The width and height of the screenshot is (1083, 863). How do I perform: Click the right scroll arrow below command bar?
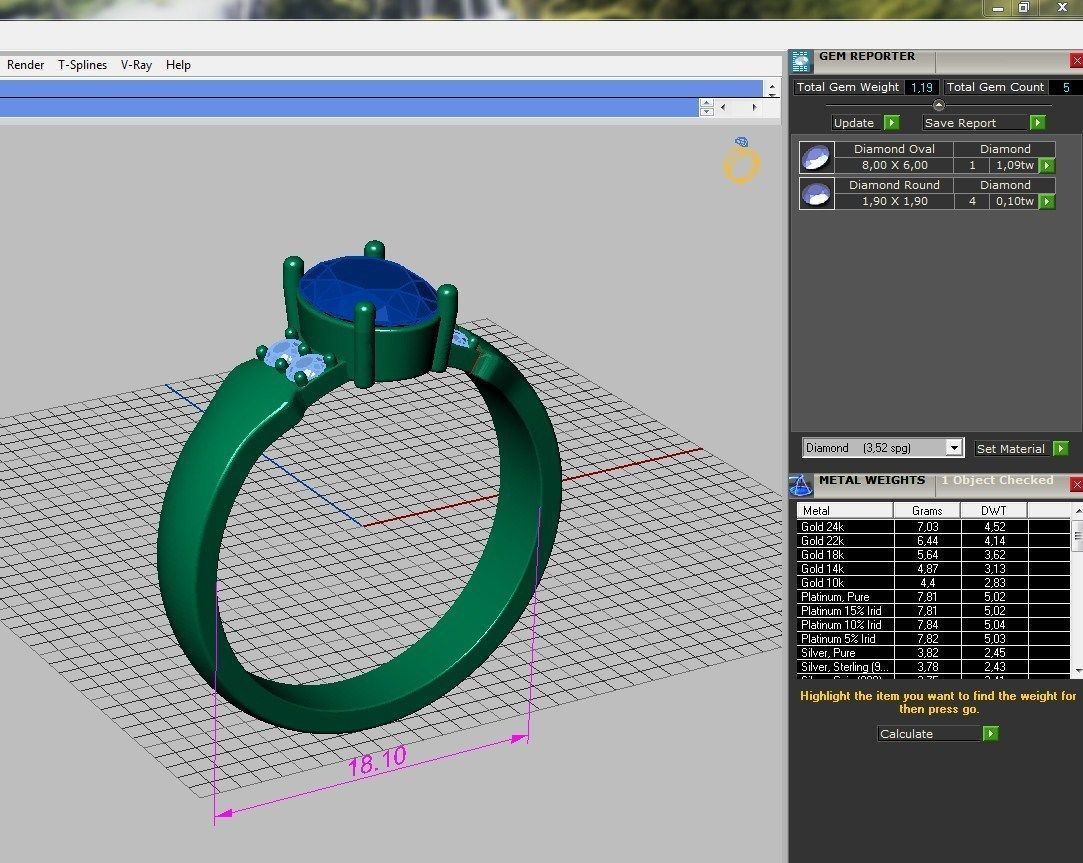754,107
